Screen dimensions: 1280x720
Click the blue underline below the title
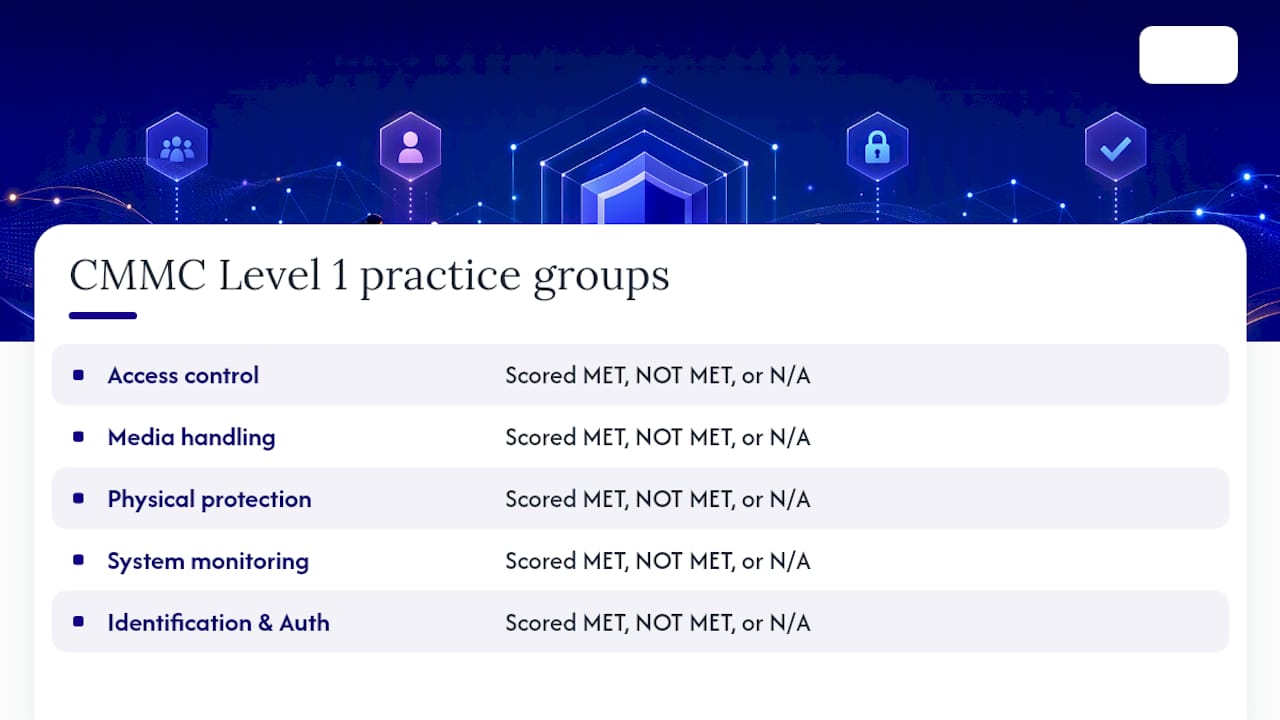point(103,316)
